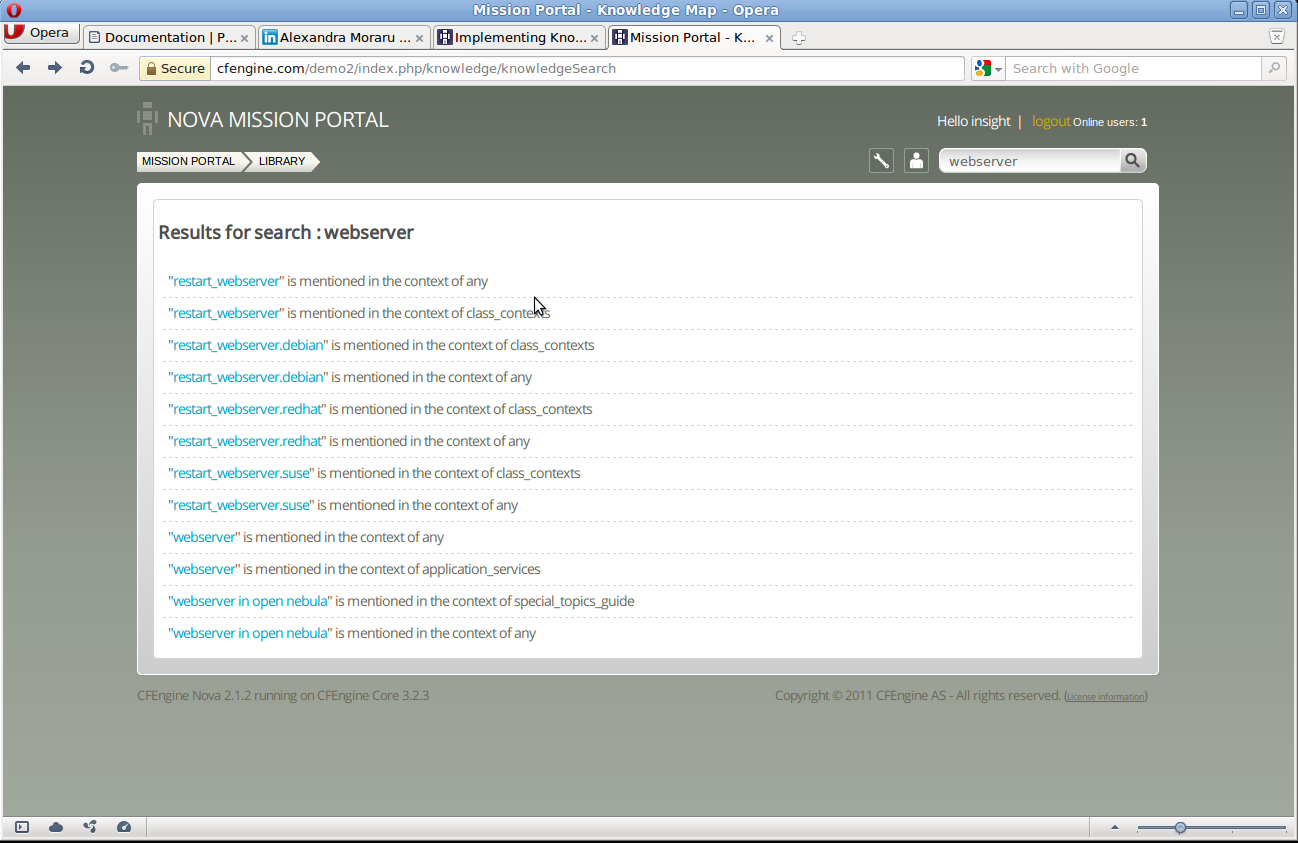
Task: Submit search with portal magnifier icon
Action: coord(1133,161)
